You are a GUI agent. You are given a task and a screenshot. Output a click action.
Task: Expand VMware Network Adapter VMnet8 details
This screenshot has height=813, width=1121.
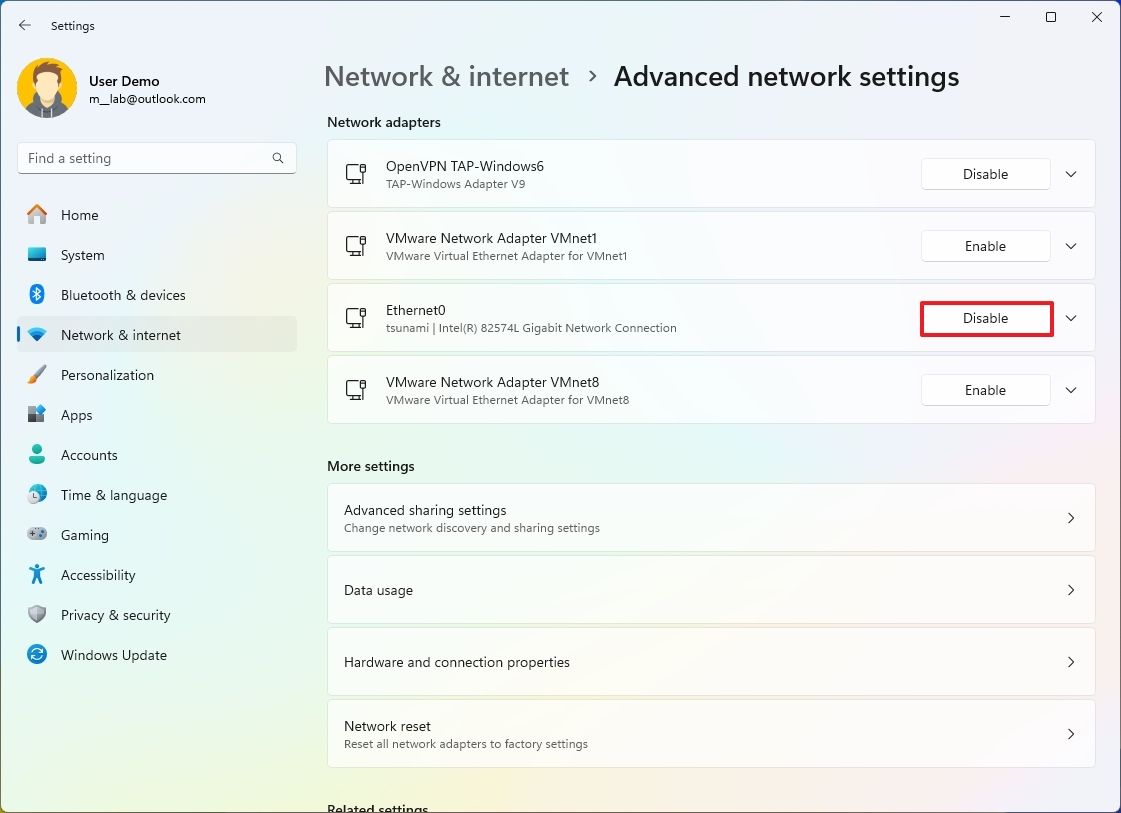1070,390
